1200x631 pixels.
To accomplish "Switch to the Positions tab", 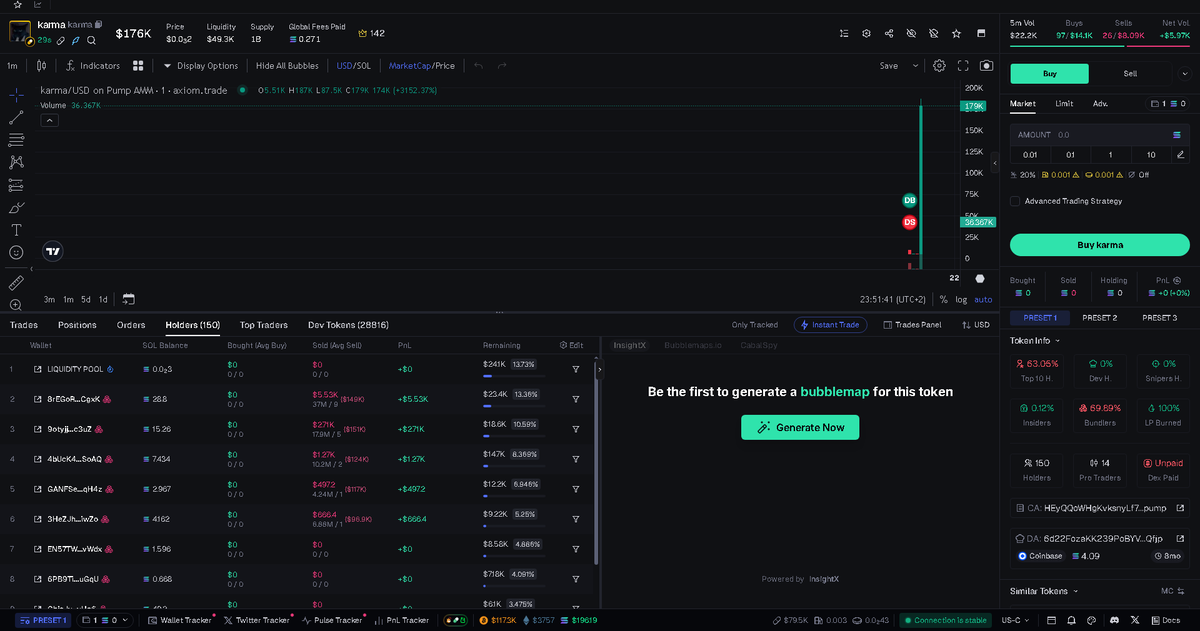I will [x=77, y=325].
